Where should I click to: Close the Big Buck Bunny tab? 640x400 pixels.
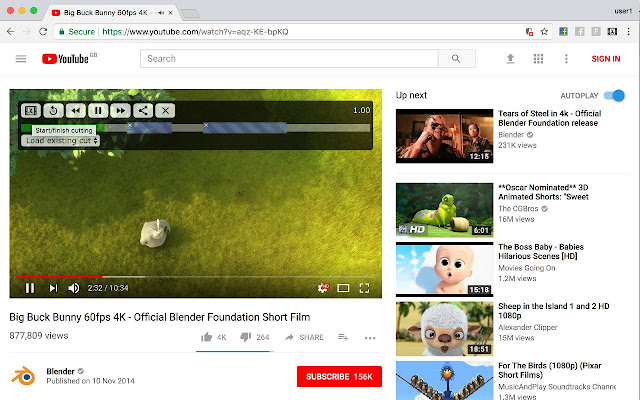(171, 13)
